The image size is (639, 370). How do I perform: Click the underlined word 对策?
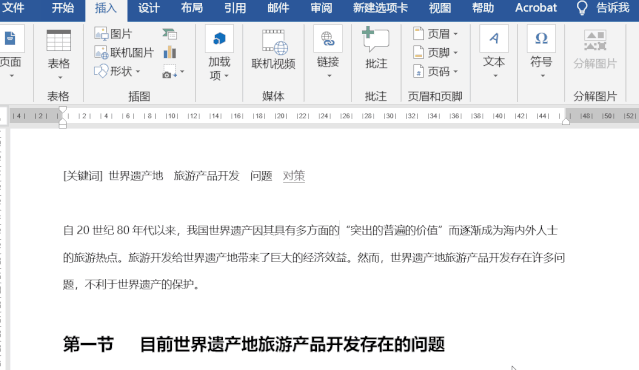(x=294, y=176)
